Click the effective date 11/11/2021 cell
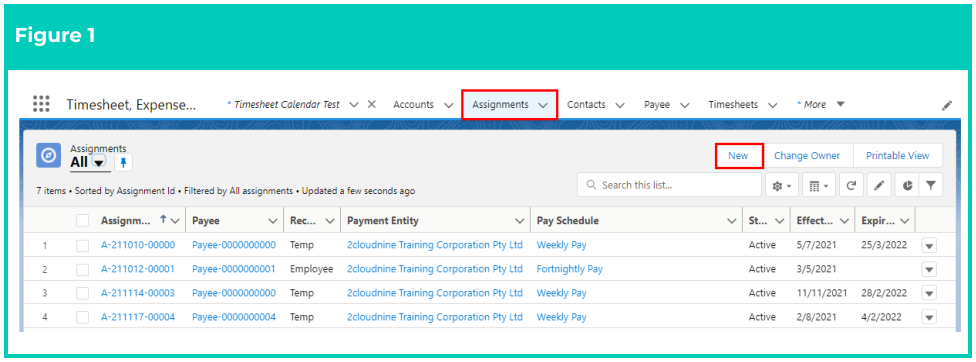976x362 pixels. [822, 293]
